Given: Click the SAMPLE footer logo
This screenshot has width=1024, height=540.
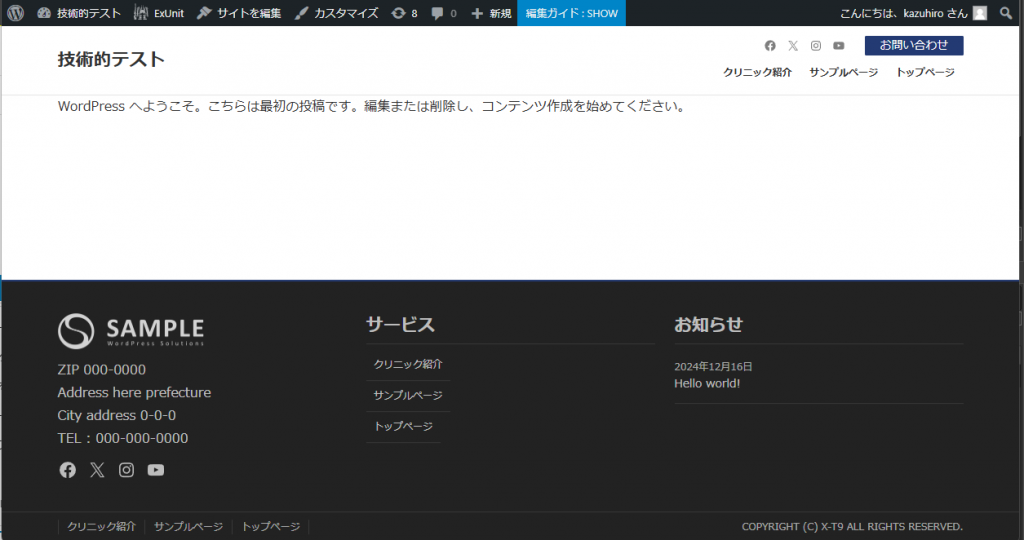Looking at the screenshot, I should pos(131,330).
